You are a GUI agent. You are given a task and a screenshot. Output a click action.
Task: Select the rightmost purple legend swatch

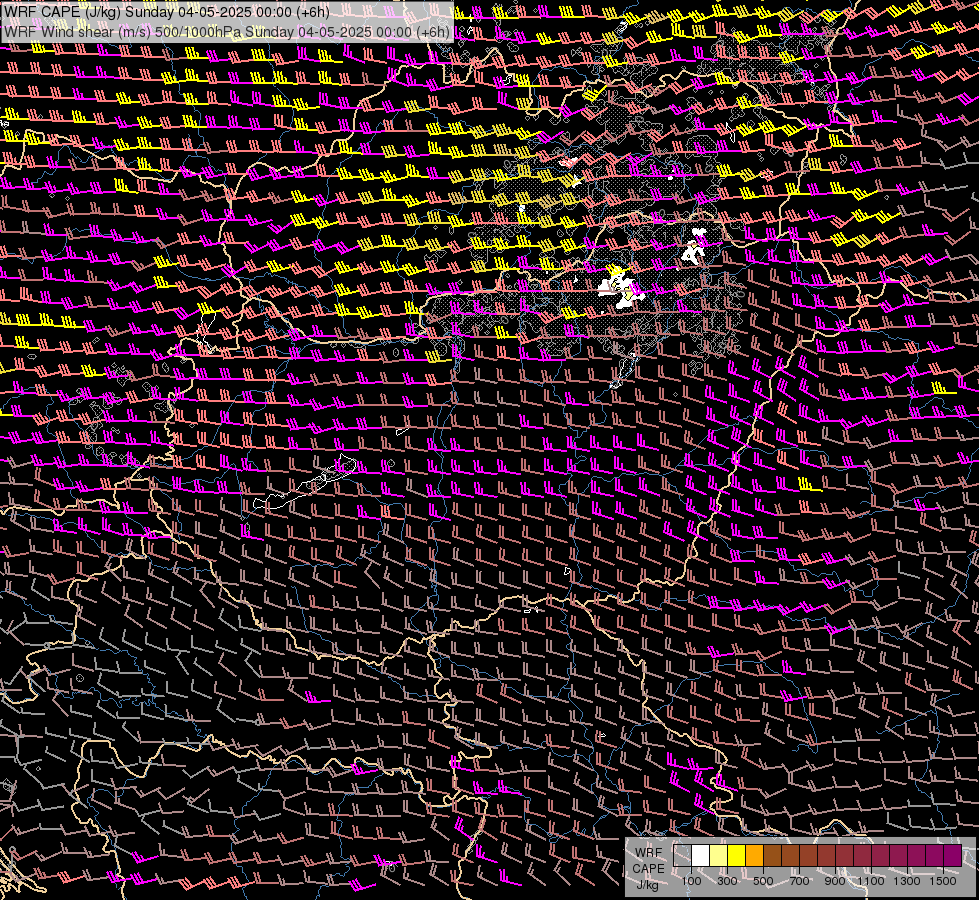952,855
